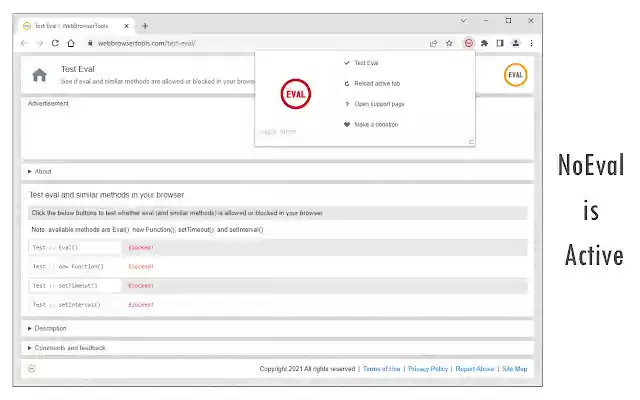The width and height of the screenshot is (640, 400).
Task: Click the Test :: setTimeout() button
Action: pyautogui.click(x=75, y=286)
